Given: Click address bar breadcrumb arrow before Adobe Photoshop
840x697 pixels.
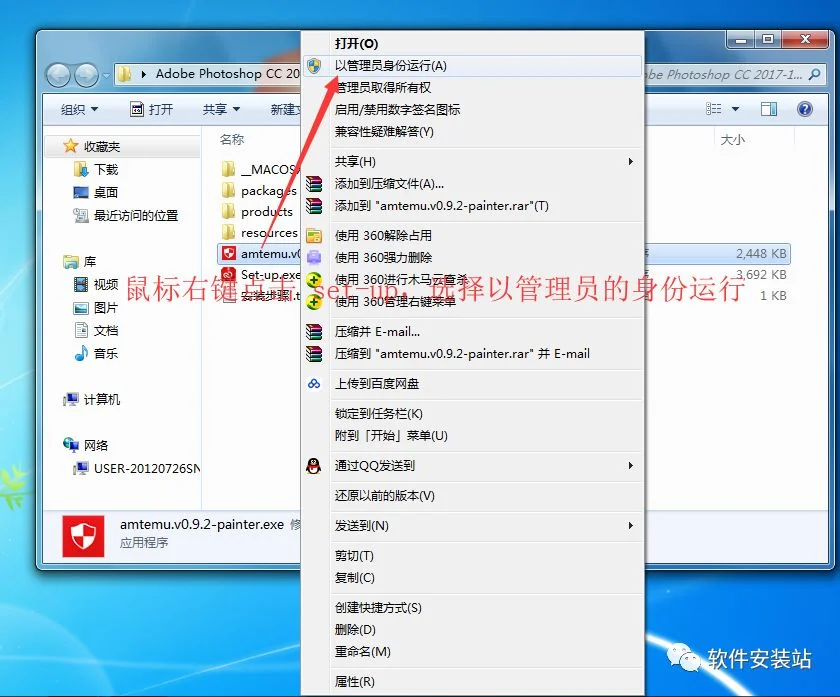Looking at the screenshot, I should [144, 74].
